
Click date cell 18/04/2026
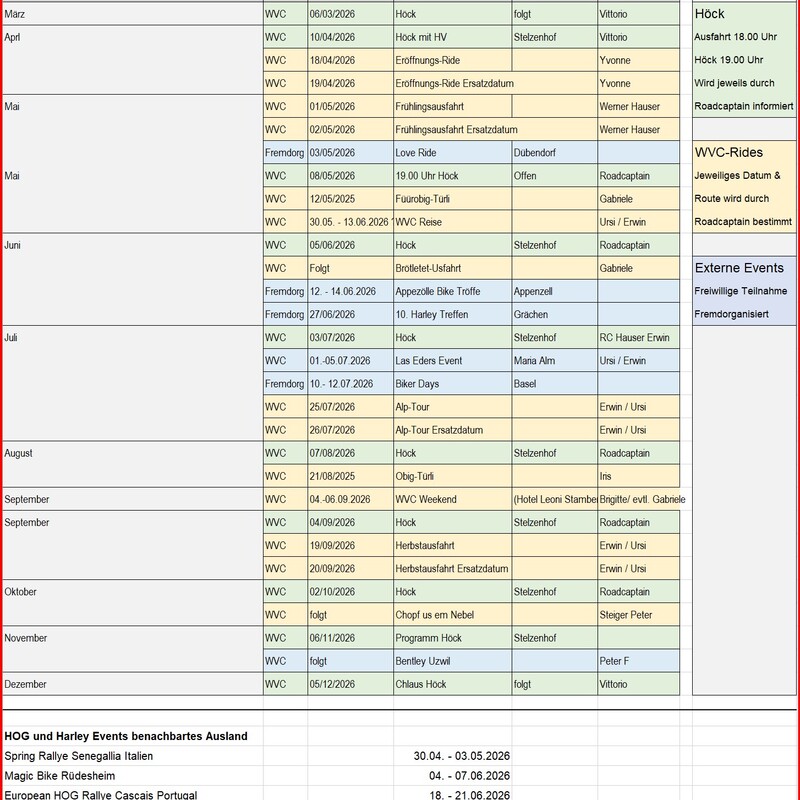click(x=351, y=60)
